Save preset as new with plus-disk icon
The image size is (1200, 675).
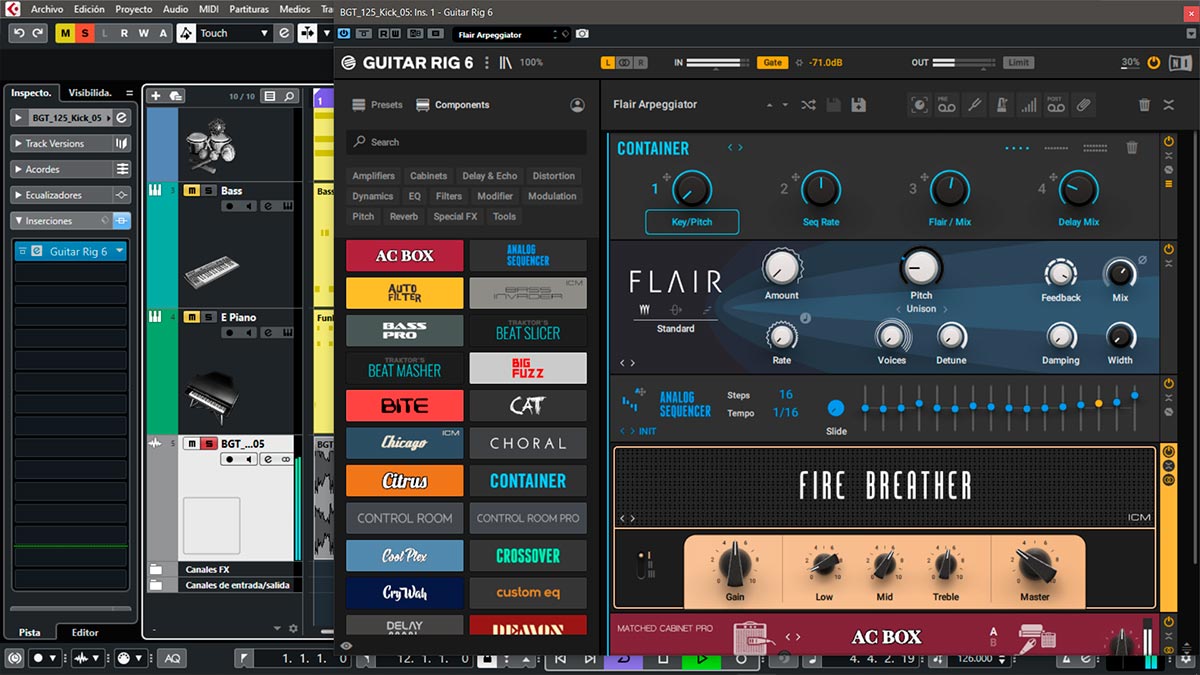858,104
